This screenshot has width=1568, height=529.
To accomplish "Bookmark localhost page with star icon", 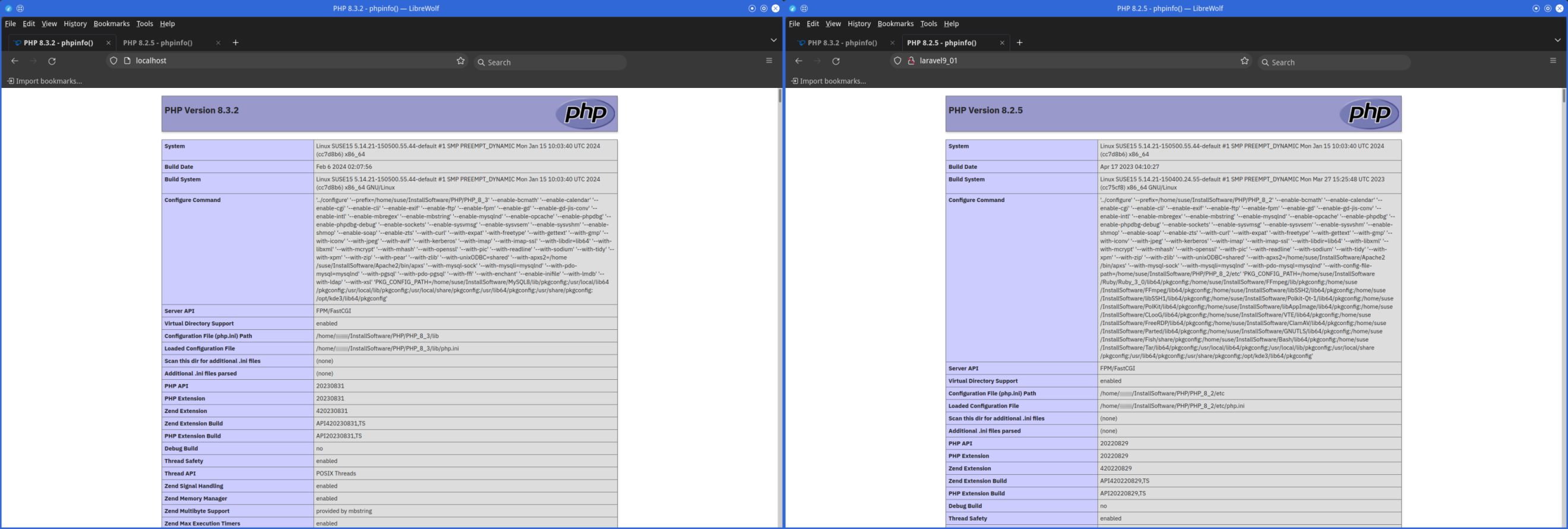I will (461, 61).
